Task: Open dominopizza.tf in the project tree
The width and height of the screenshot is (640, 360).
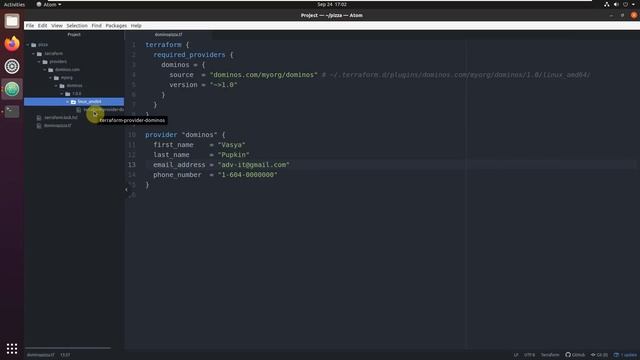Action: (x=58, y=126)
